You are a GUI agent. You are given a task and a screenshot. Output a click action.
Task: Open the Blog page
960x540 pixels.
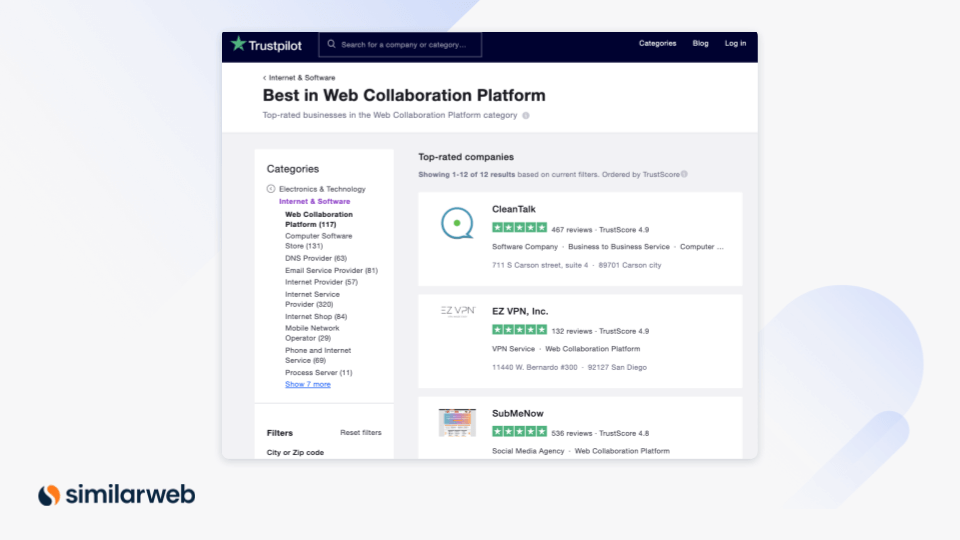[700, 43]
